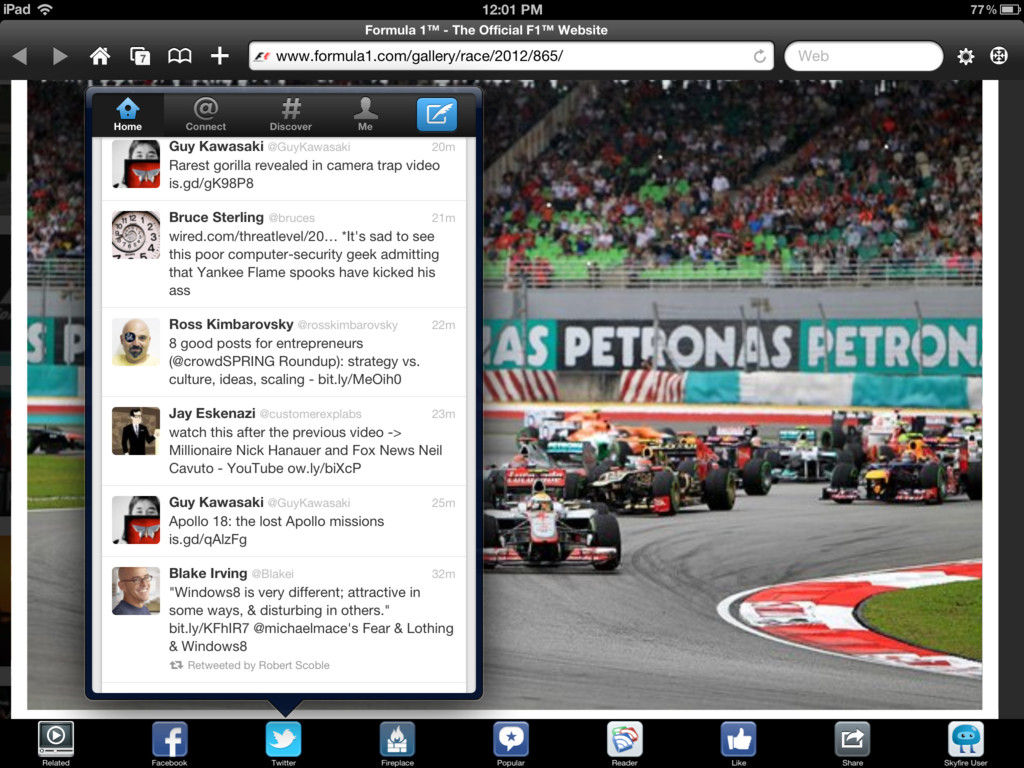1024x768 pixels.
Task: Open the bookmarks book icon
Action: point(180,56)
